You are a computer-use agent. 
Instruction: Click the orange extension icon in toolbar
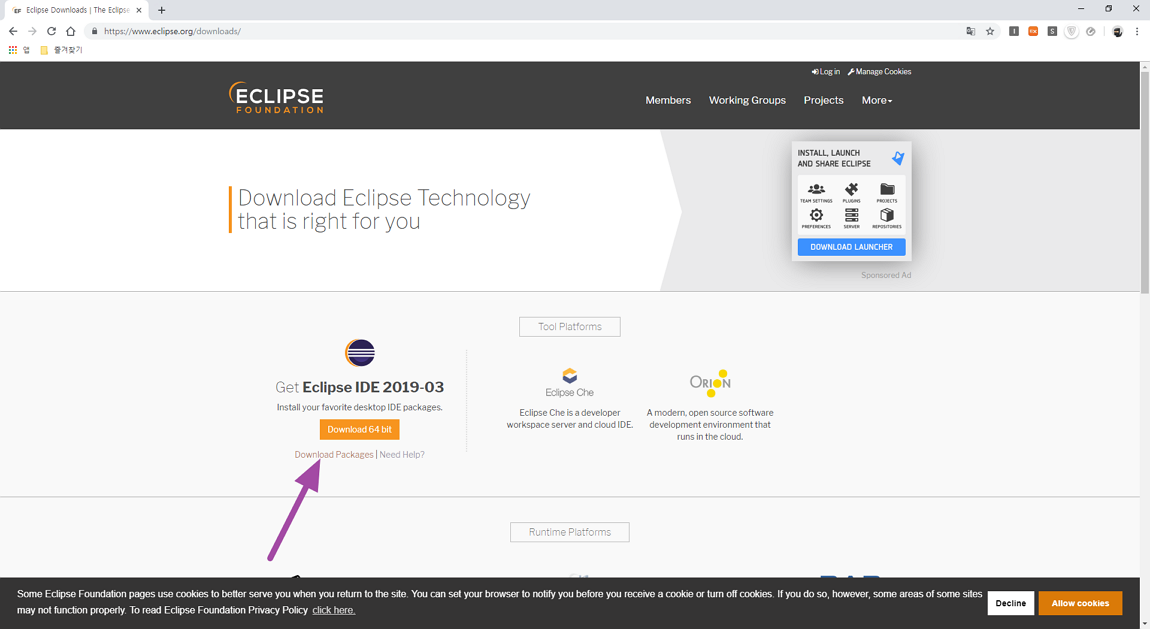tap(1033, 31)
